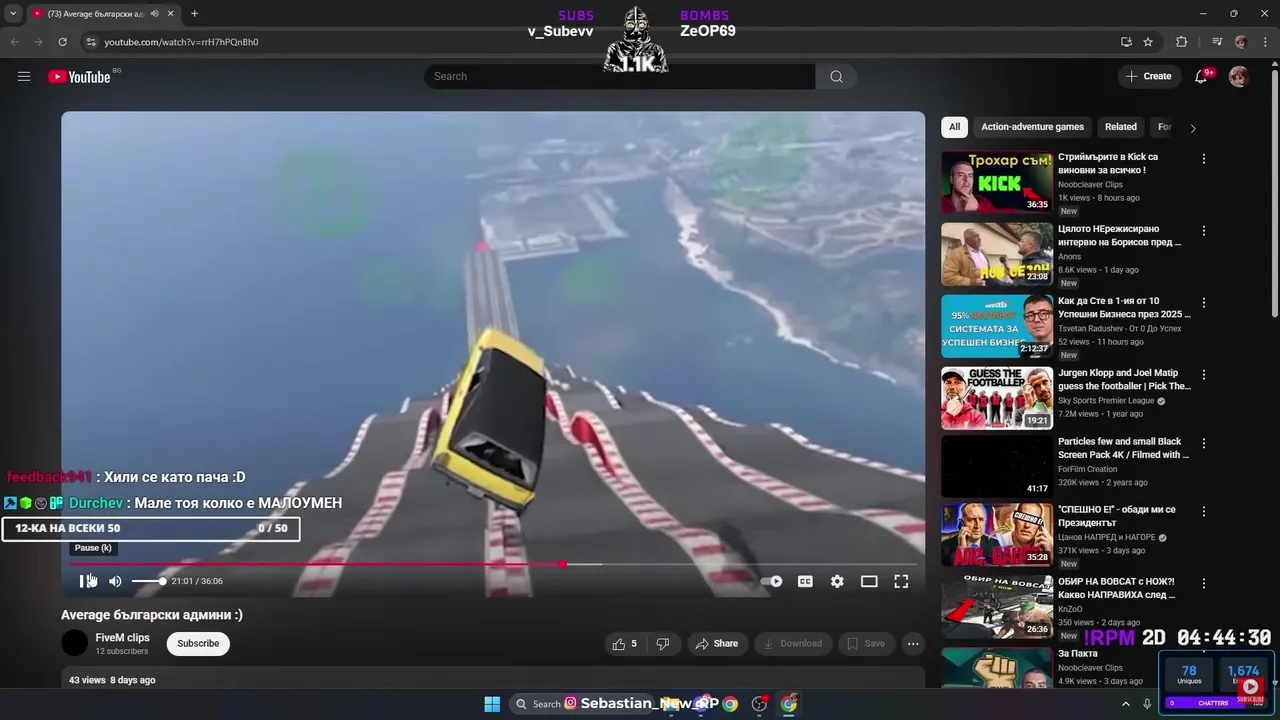Open options for СПЕШНО Е video
1280x720 pixels.
[1204, 511]
